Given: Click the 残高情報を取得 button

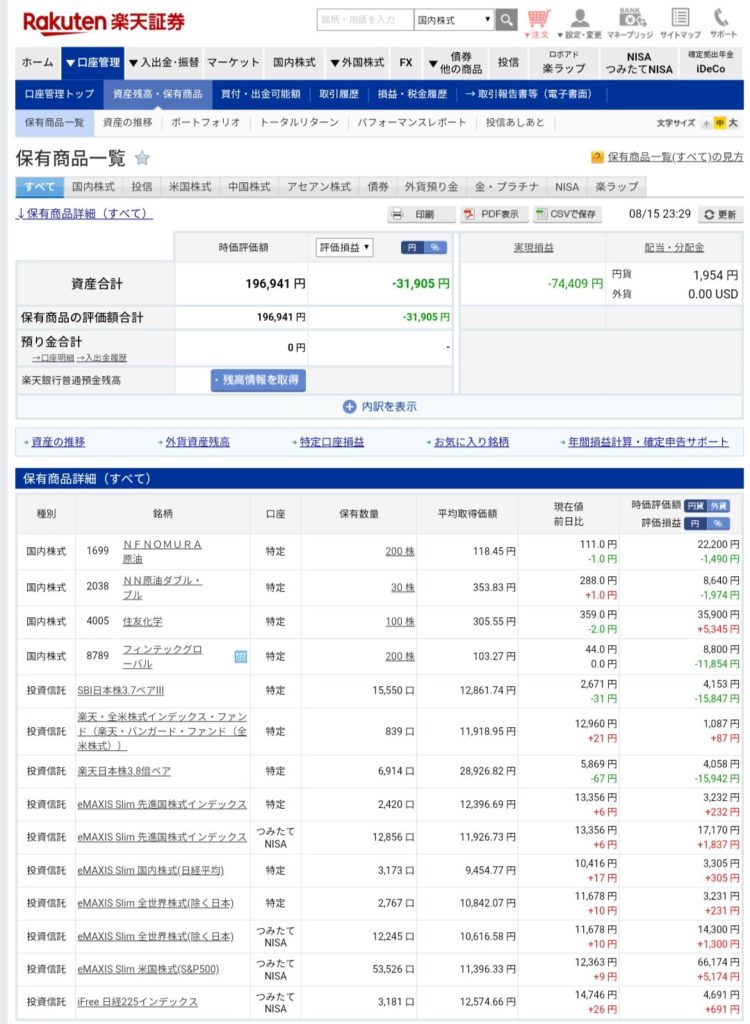Looking at the screenshot, I should point(258,380).
